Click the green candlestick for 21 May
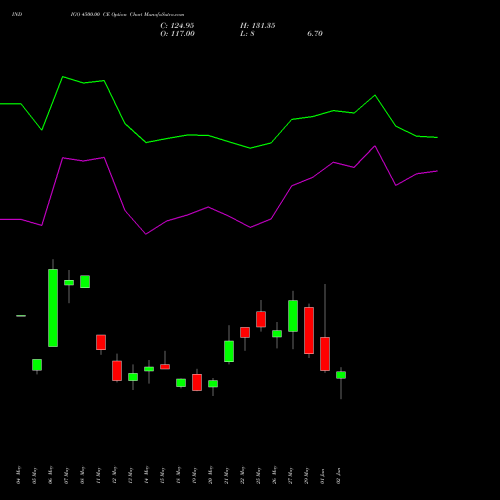Image resolution: width=500 pixels, height=500 pixels. [x=229, y=351]
